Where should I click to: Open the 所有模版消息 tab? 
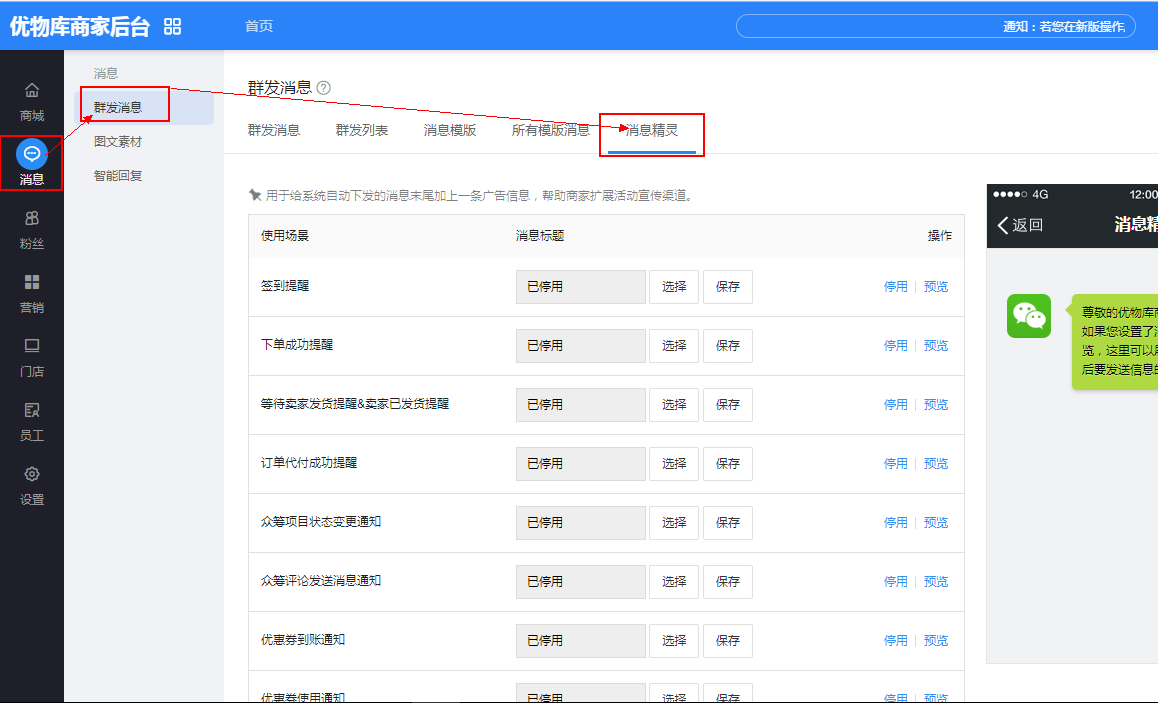(x=550, y=130)
